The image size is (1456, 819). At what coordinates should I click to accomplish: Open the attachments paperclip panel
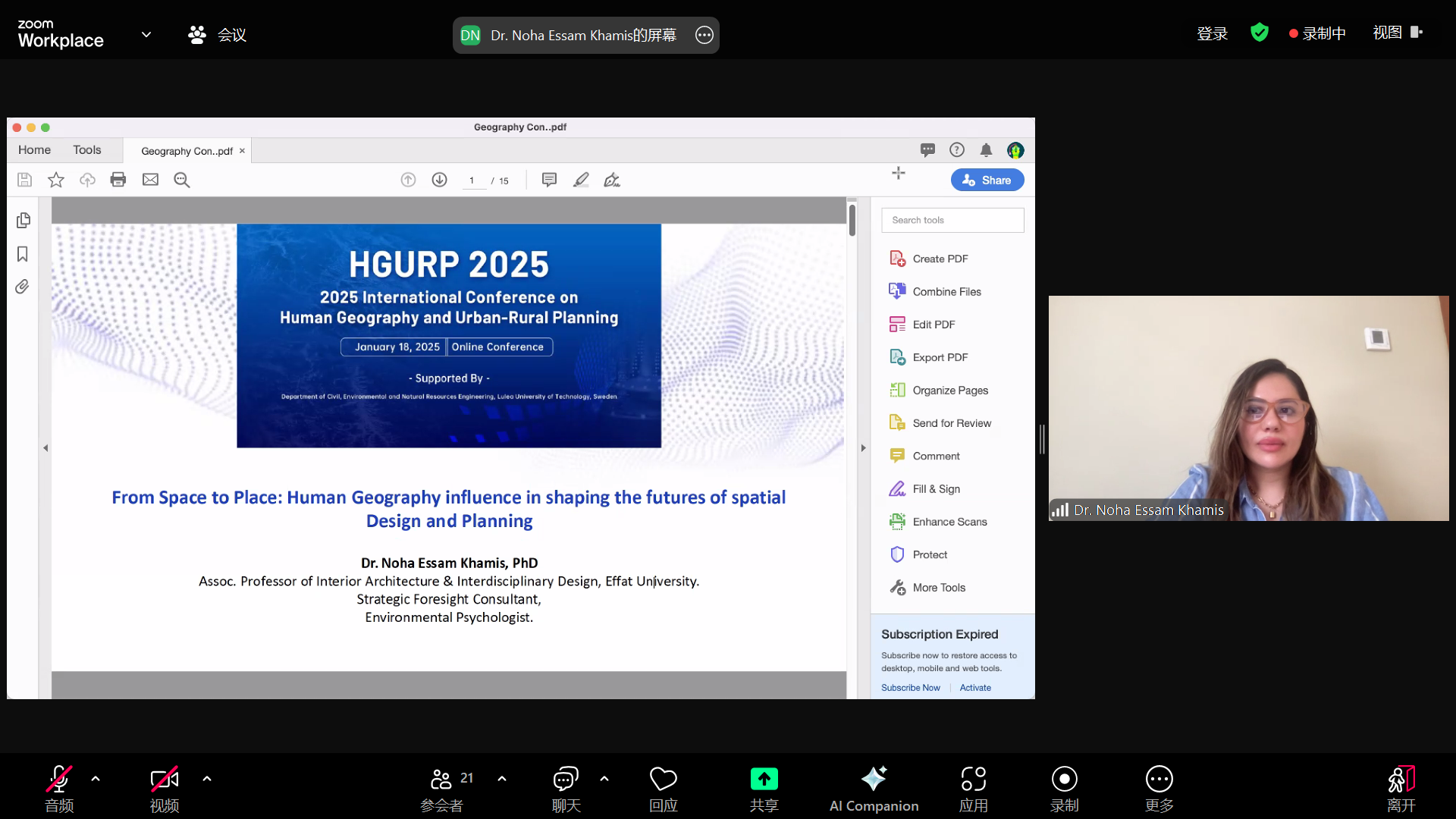[x=23, y=287]
